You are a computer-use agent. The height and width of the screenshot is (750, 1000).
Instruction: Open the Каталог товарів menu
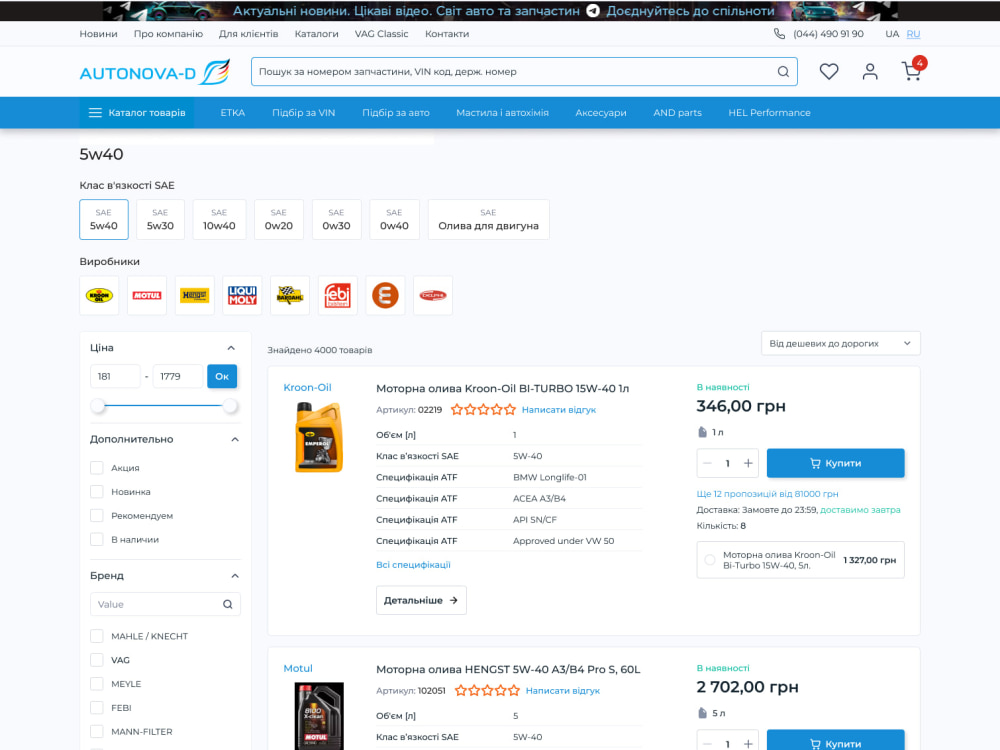(x=137, y=113)
